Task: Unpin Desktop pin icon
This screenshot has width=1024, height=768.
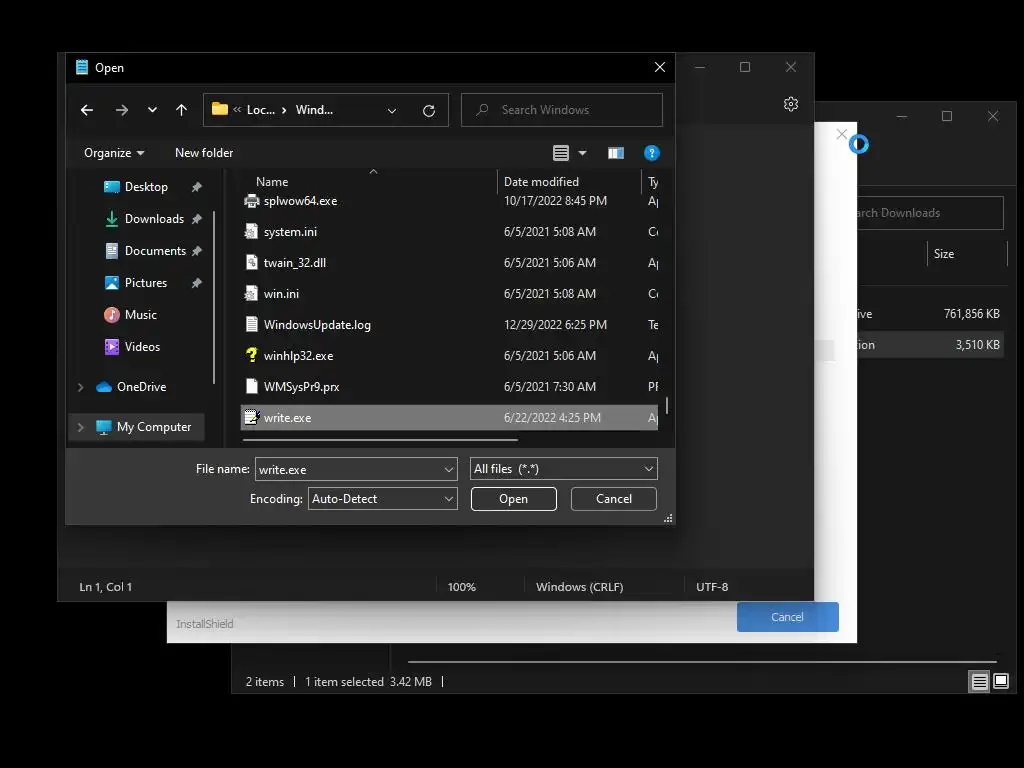Action: 197,187
